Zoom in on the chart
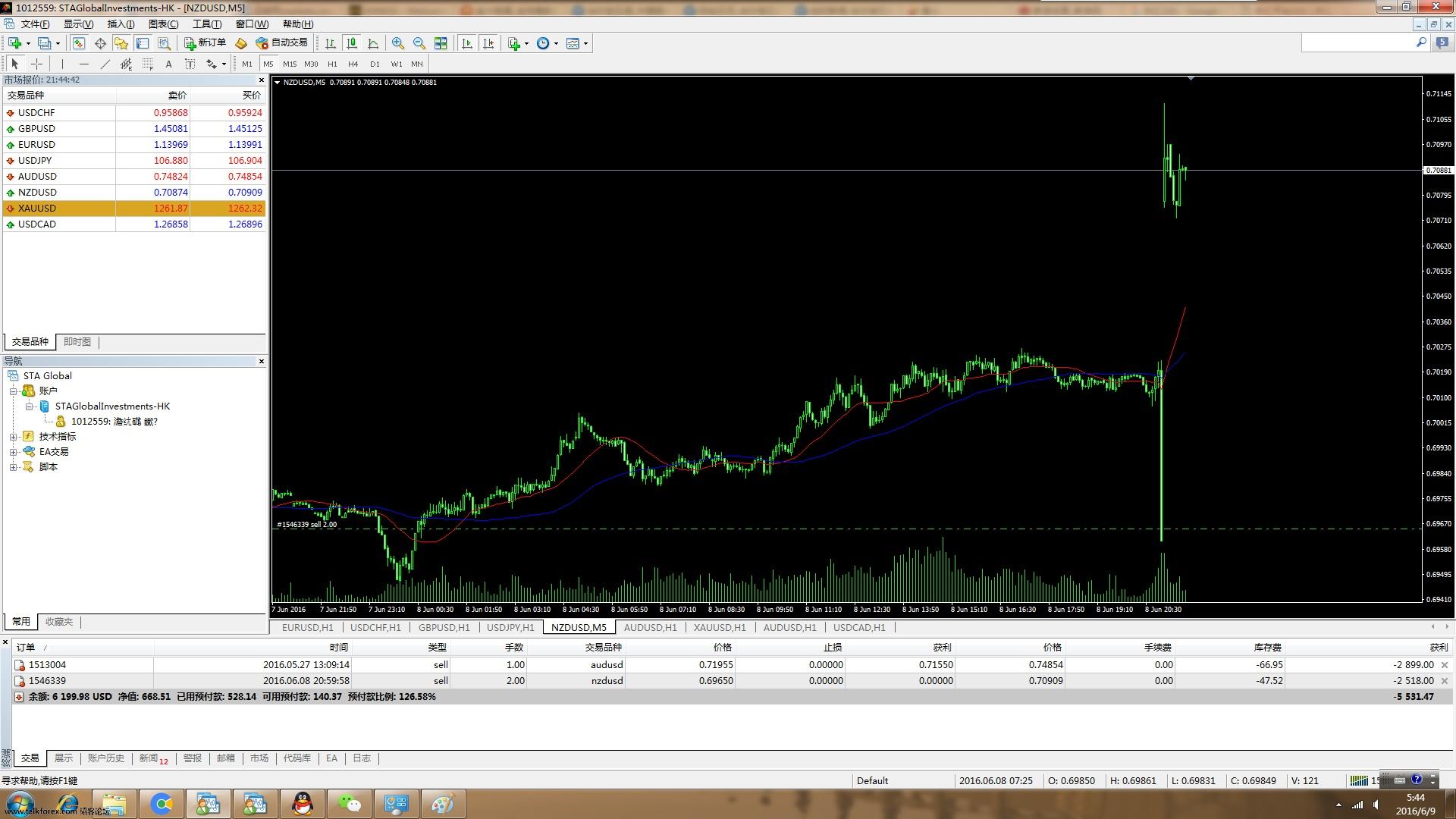 tap(398, 43)
